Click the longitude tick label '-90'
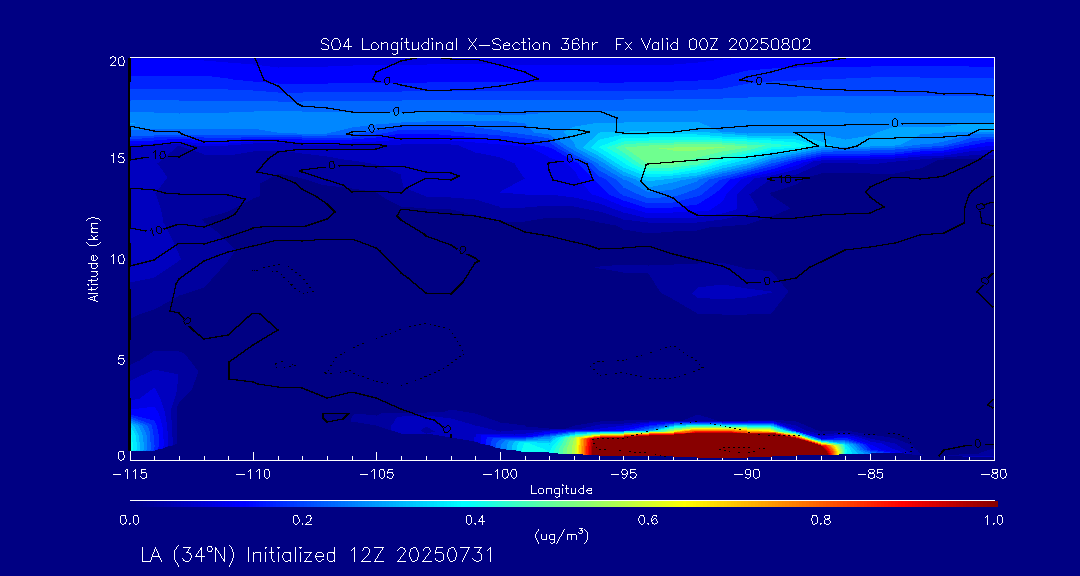The height and width of the screenshot is (576, 1080). click(x=747, y=475)
